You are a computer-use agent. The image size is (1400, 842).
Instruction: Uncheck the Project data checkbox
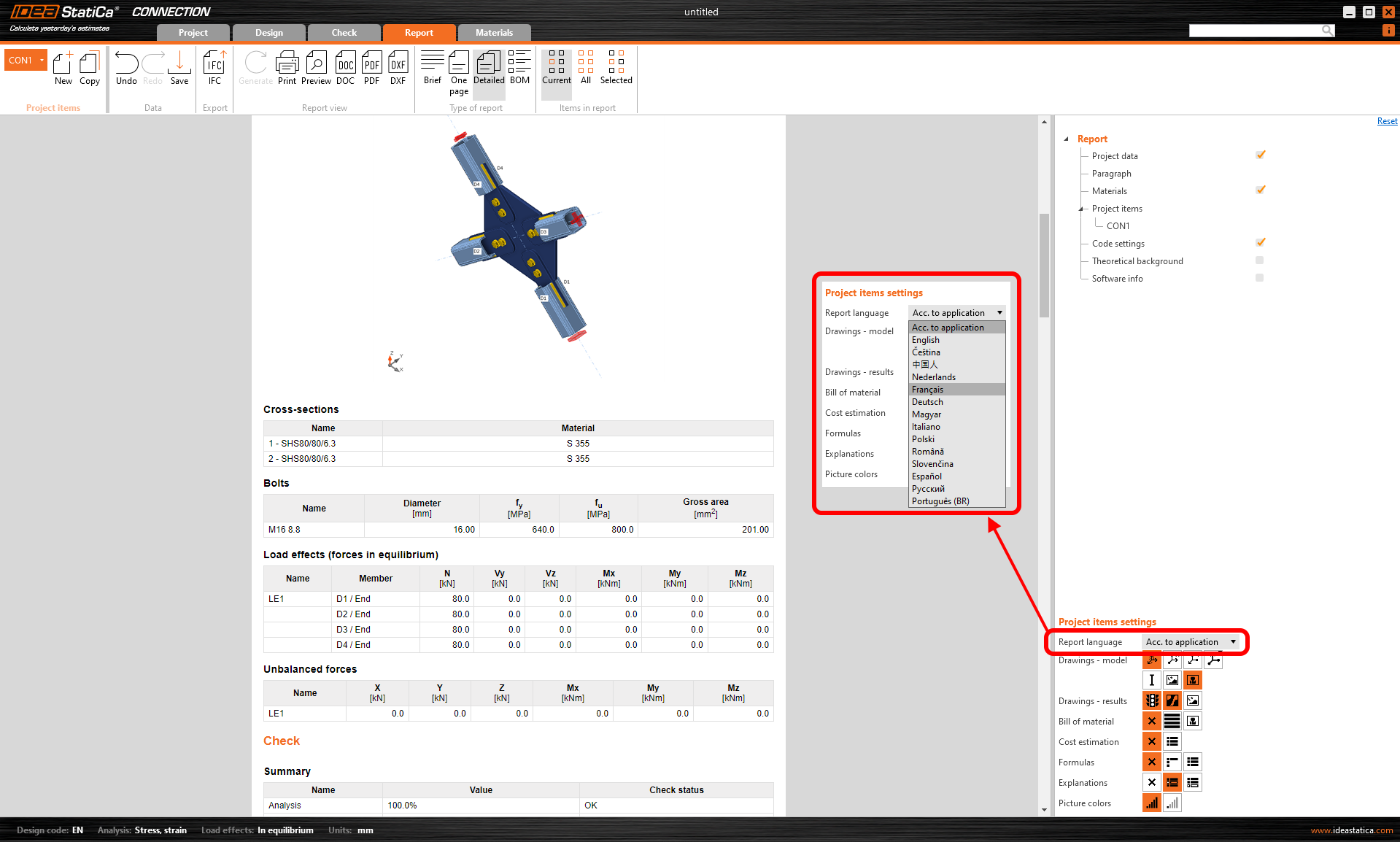click(1260, 155)
